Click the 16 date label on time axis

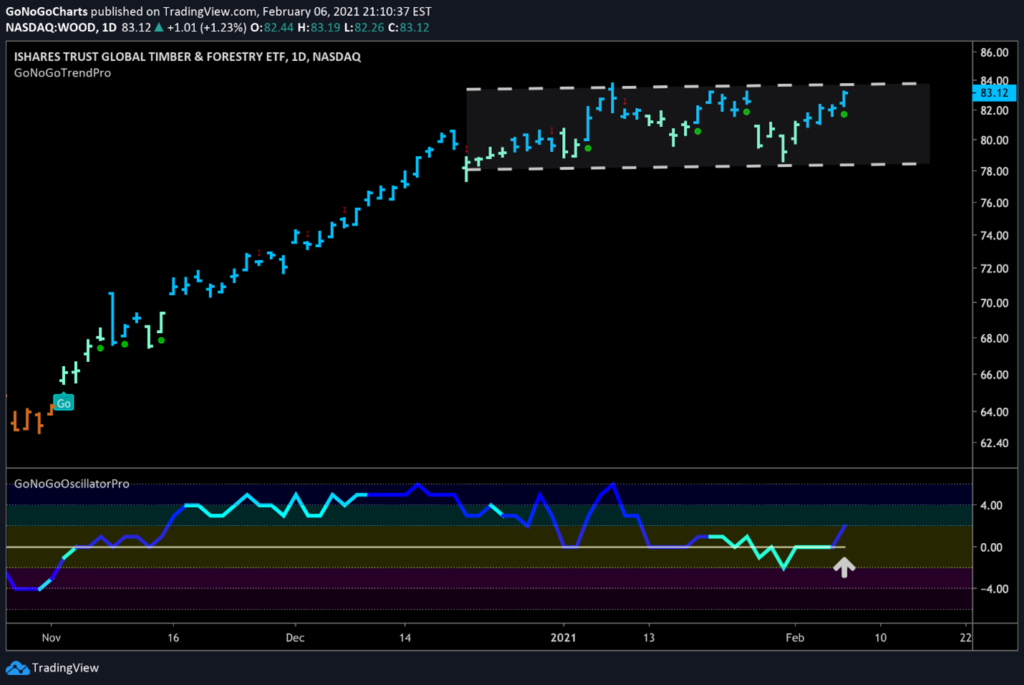click(173, 637)
